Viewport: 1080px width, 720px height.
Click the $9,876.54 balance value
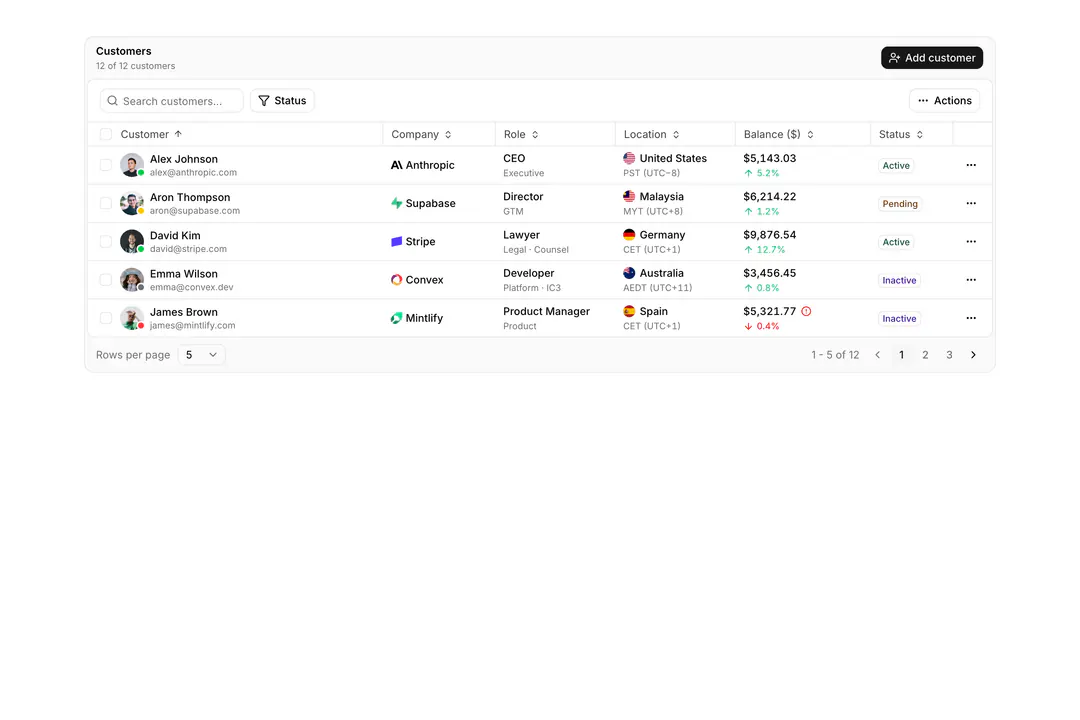point(769,235)
